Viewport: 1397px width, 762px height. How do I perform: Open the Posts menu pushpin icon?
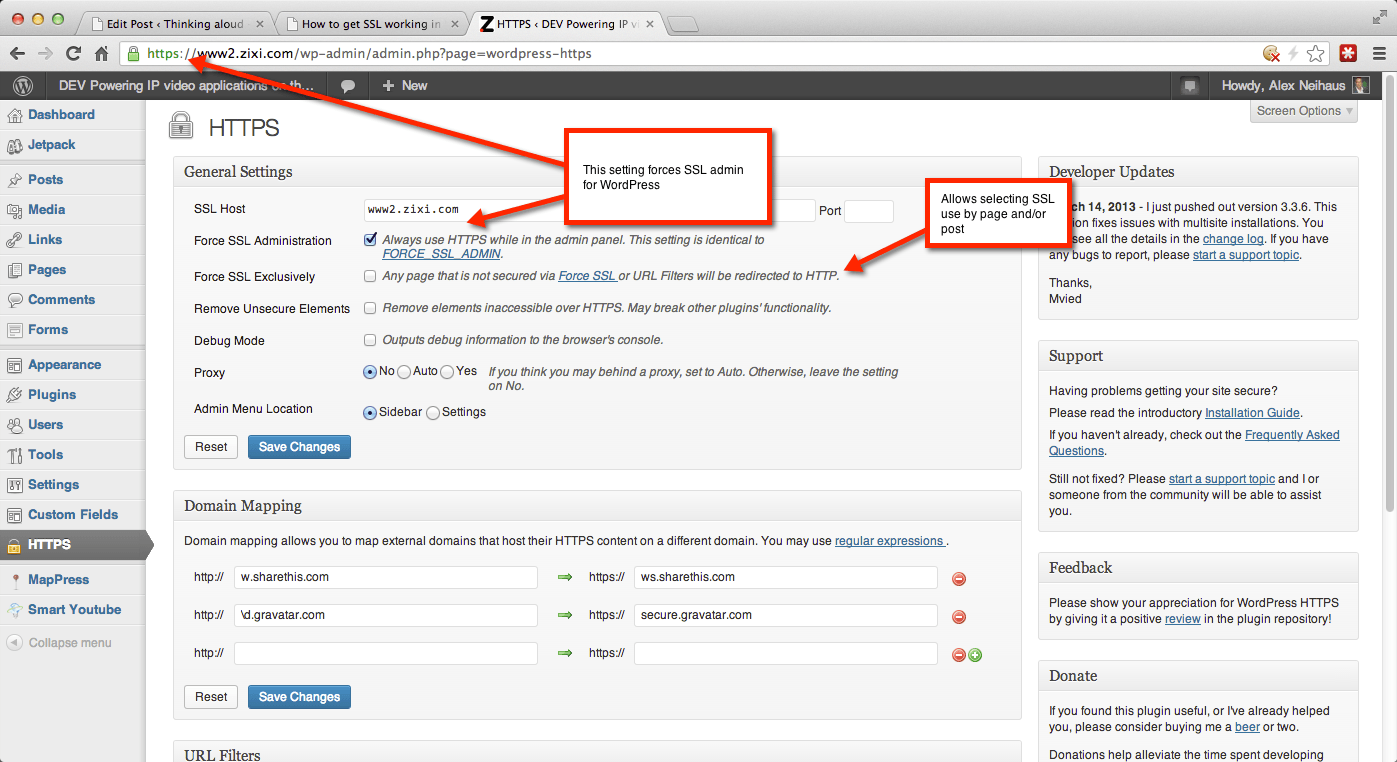pos(14,180)
